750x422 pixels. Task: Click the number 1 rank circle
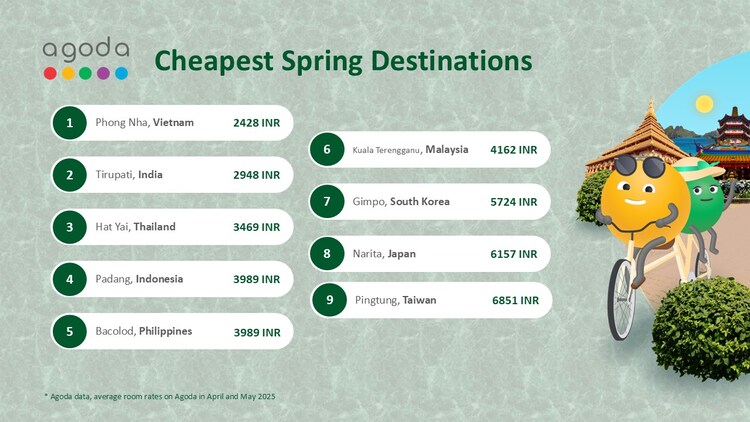coord(70,123)
